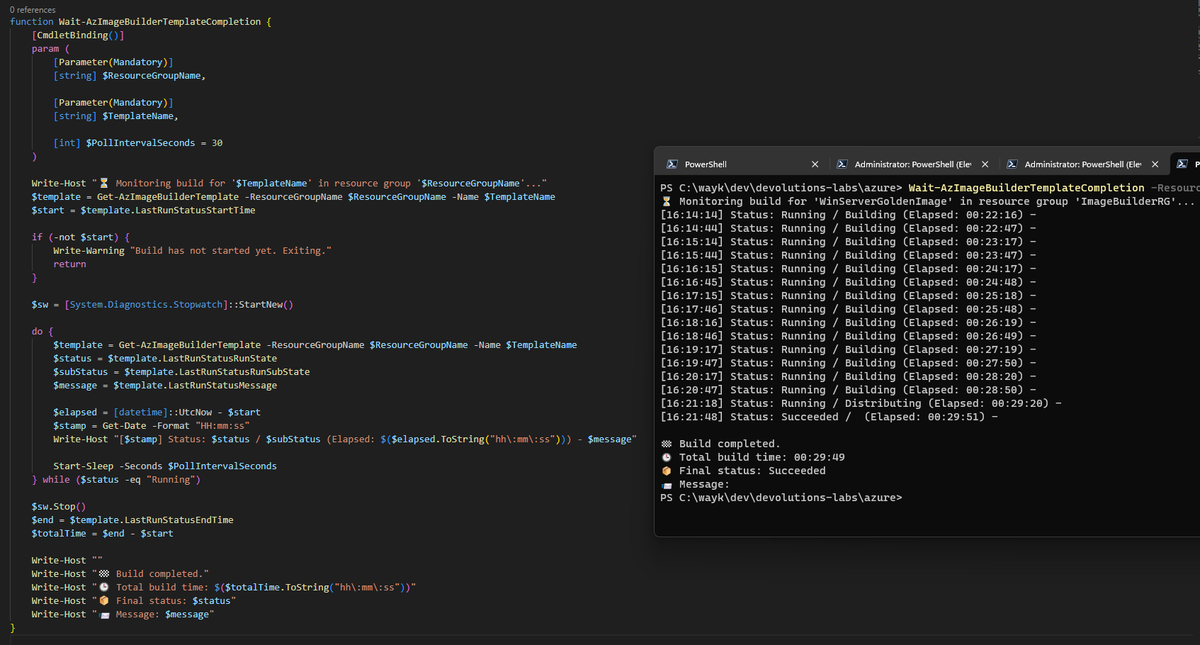Place cursor on $PollIntervalSeconds = 30 parameter

pyautogui.click(x=138, y=143)
